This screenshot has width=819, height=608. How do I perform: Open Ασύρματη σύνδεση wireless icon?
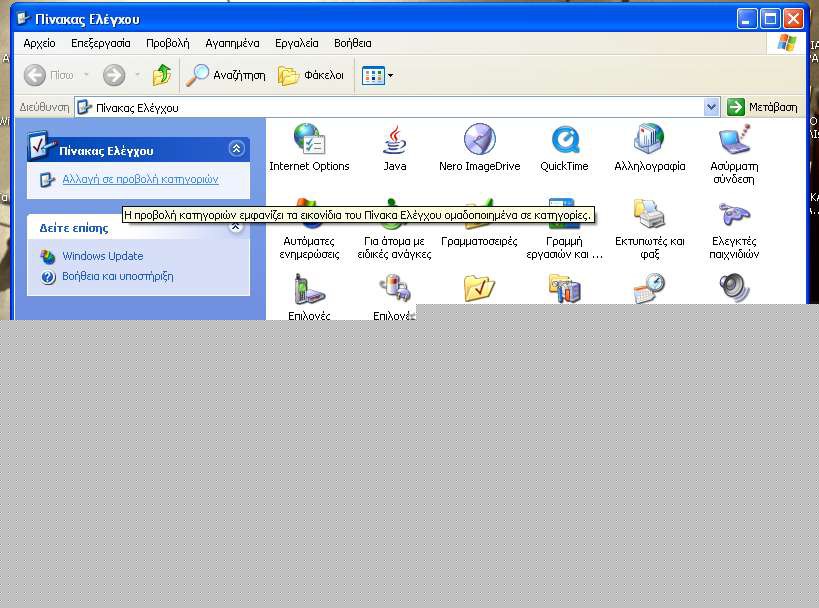pyautogui.click(x=734, y=141)
